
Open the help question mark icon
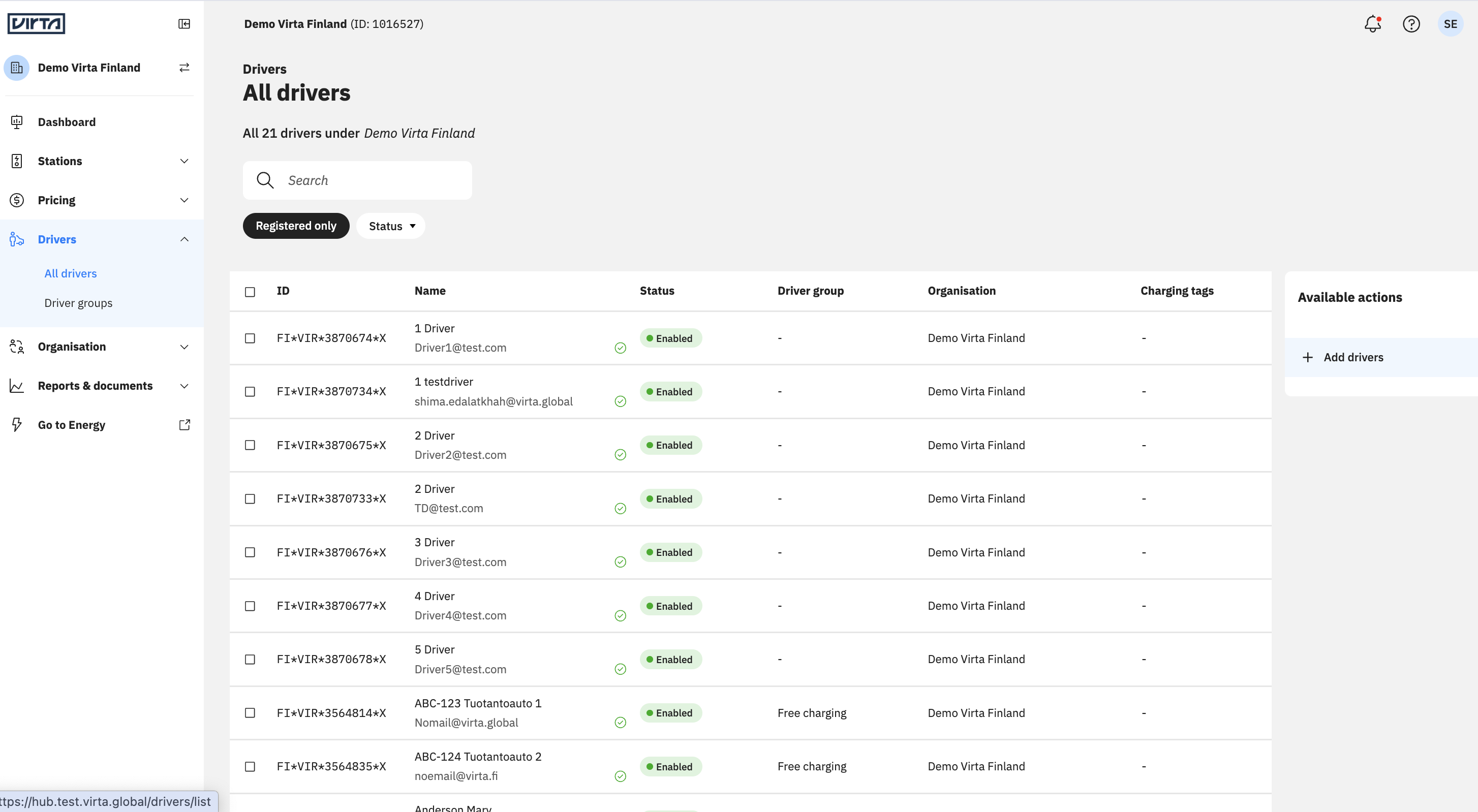[1411, 23]
